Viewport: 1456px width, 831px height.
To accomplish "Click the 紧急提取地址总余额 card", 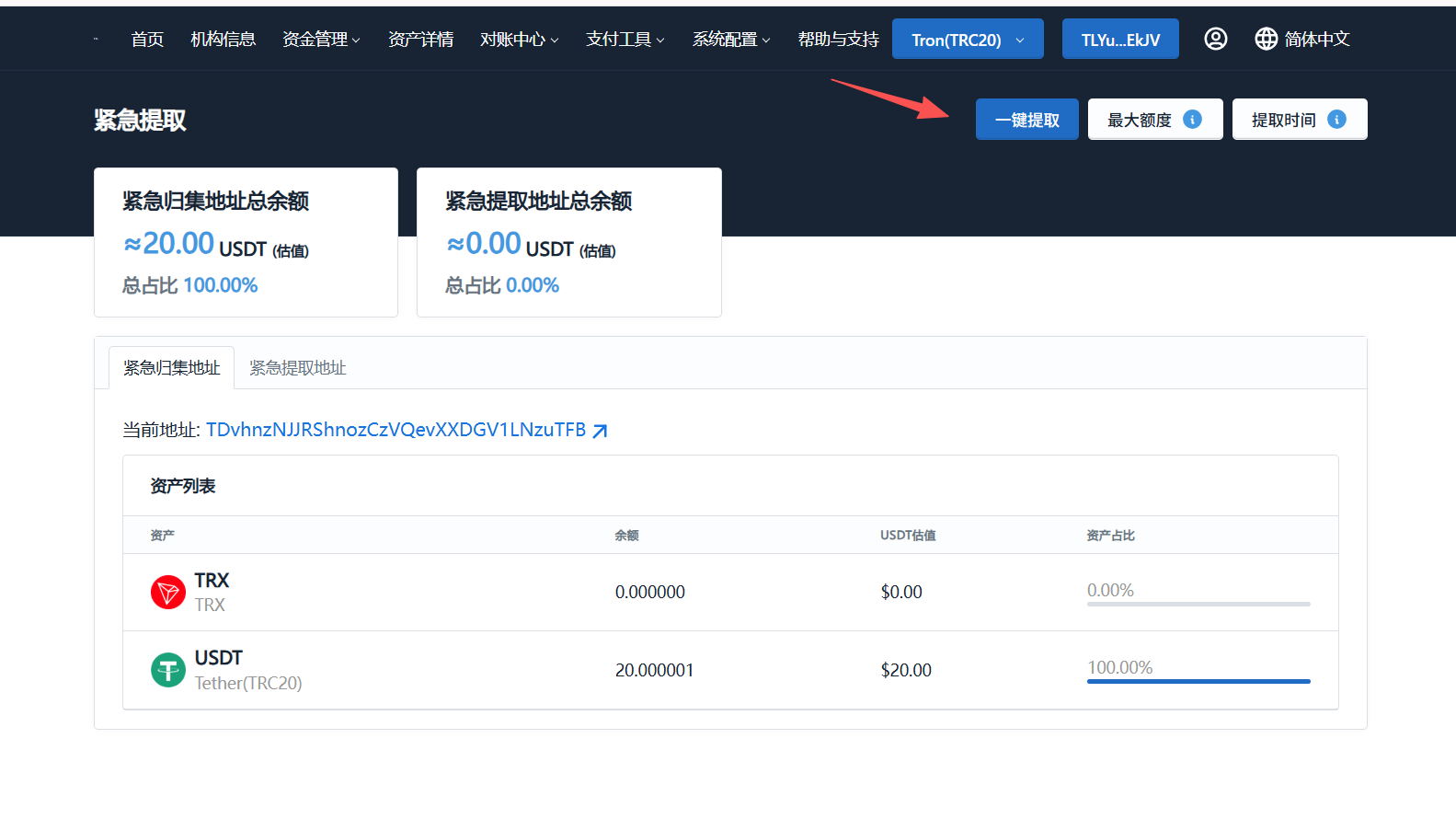I will point(568,242).
